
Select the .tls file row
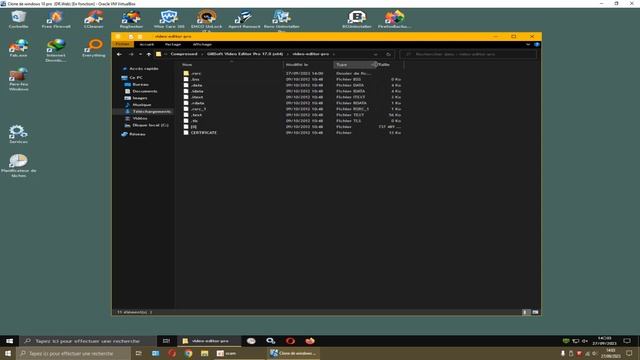coord(292,121)
